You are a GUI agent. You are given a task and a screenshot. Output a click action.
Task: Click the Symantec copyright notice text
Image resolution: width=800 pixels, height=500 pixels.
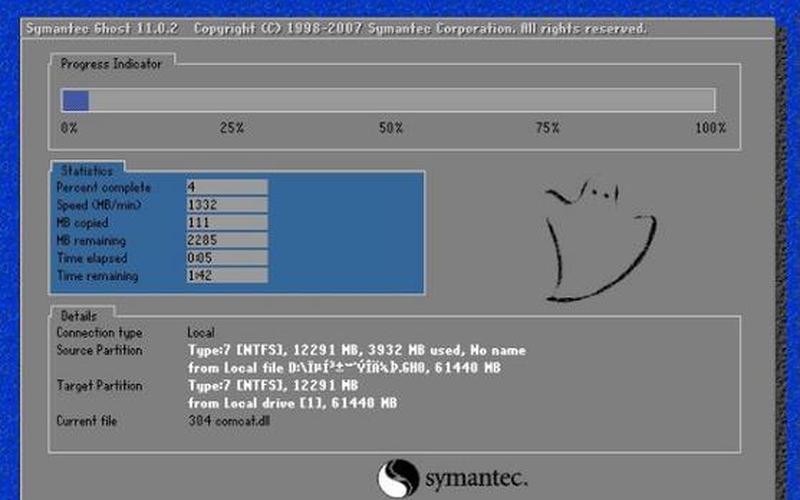click(x=420, y=28)
